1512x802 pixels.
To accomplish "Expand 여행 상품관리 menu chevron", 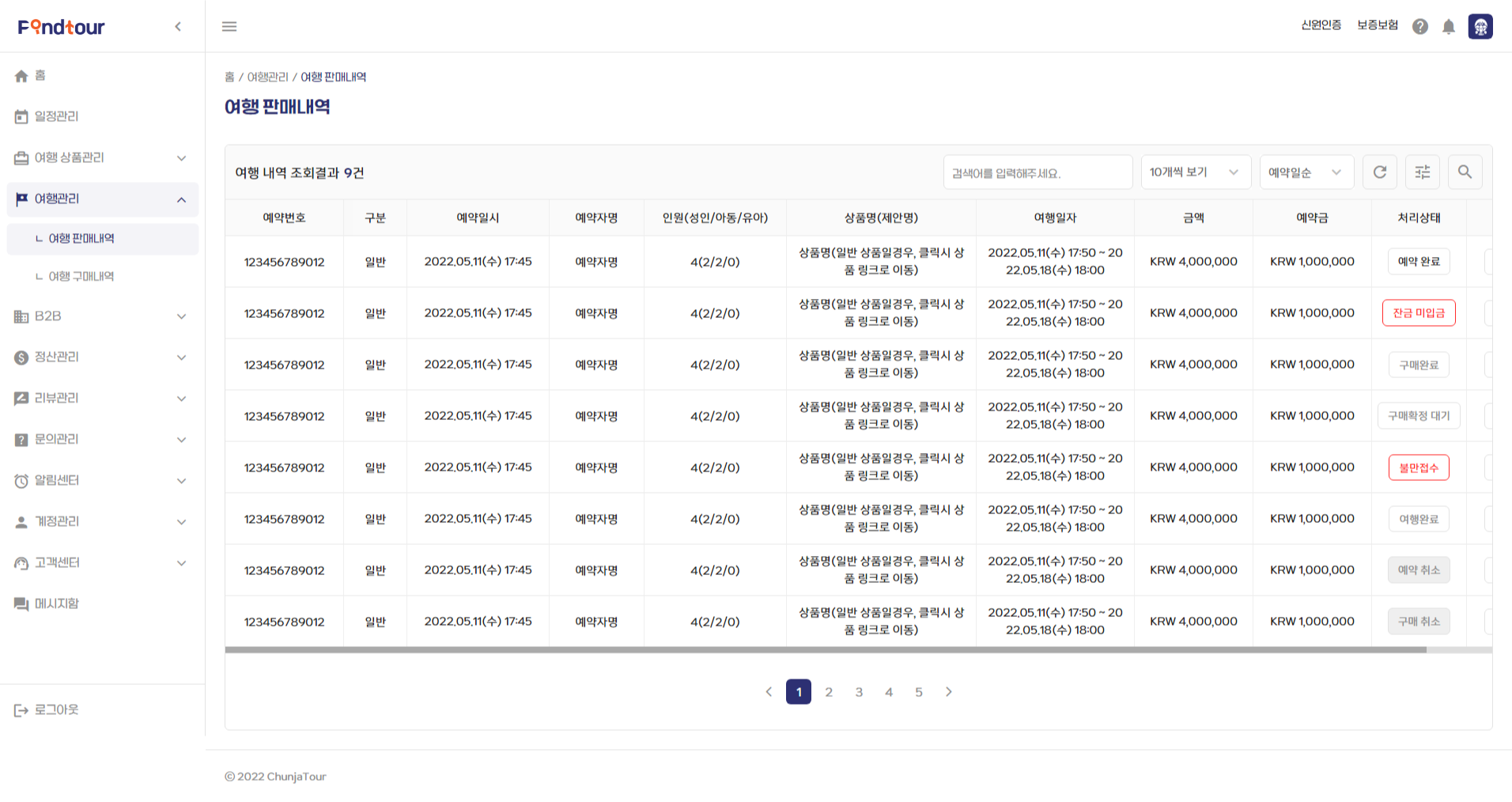I will 181,158.
